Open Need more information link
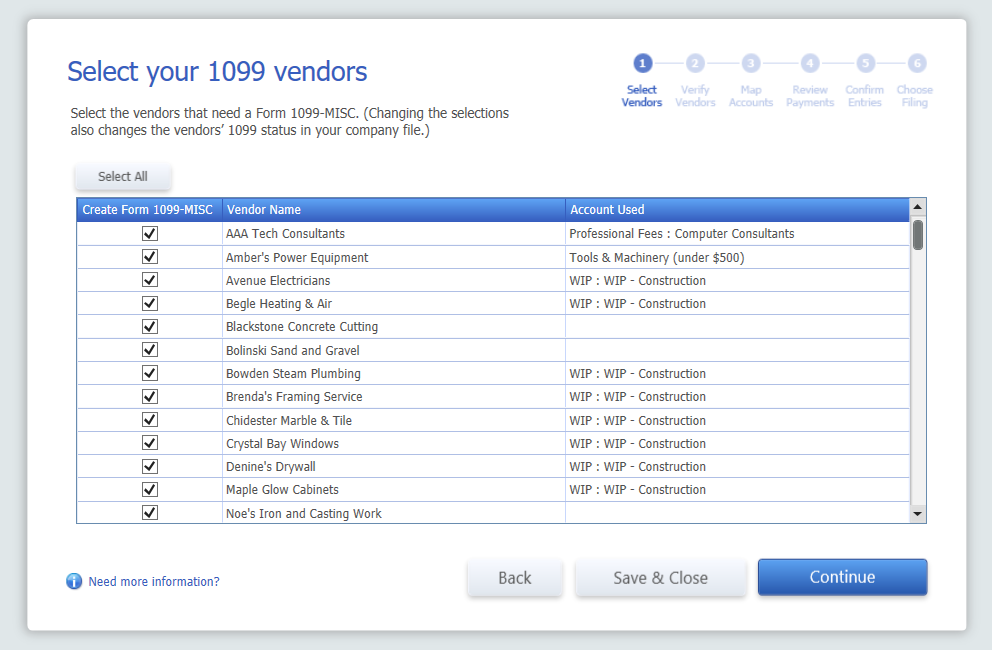Viewport: 992px width, 650px height. tap(154, 582)
